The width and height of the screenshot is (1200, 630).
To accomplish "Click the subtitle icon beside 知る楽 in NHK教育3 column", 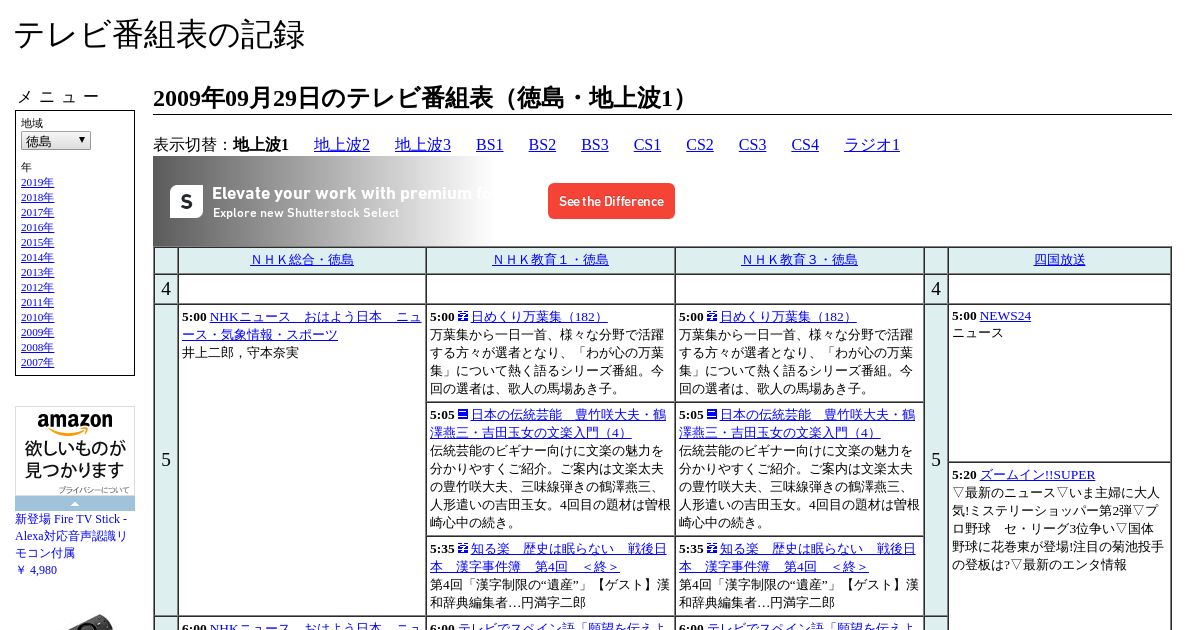I will point(712,549).
